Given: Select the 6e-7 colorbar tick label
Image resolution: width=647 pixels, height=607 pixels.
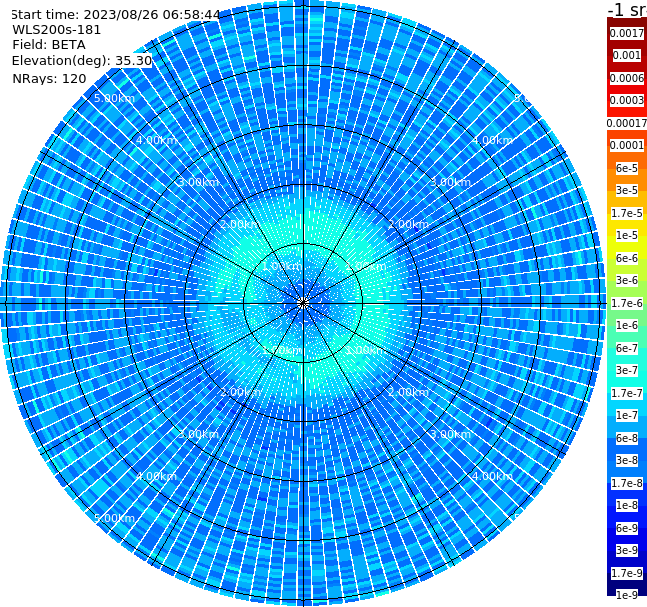Looking at the screenshot, I should (x=627, y=348).
